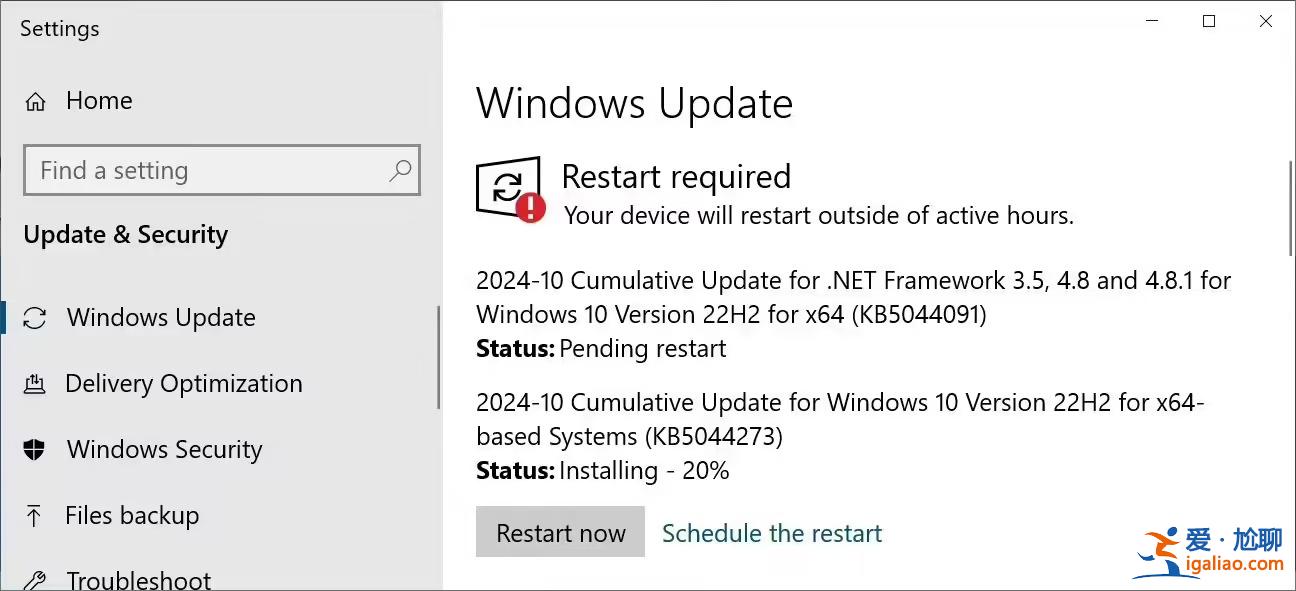This screenshot has width=1296, height=591.
Task: Select the Home icon in the sidebar
Action: click(35, 100)
